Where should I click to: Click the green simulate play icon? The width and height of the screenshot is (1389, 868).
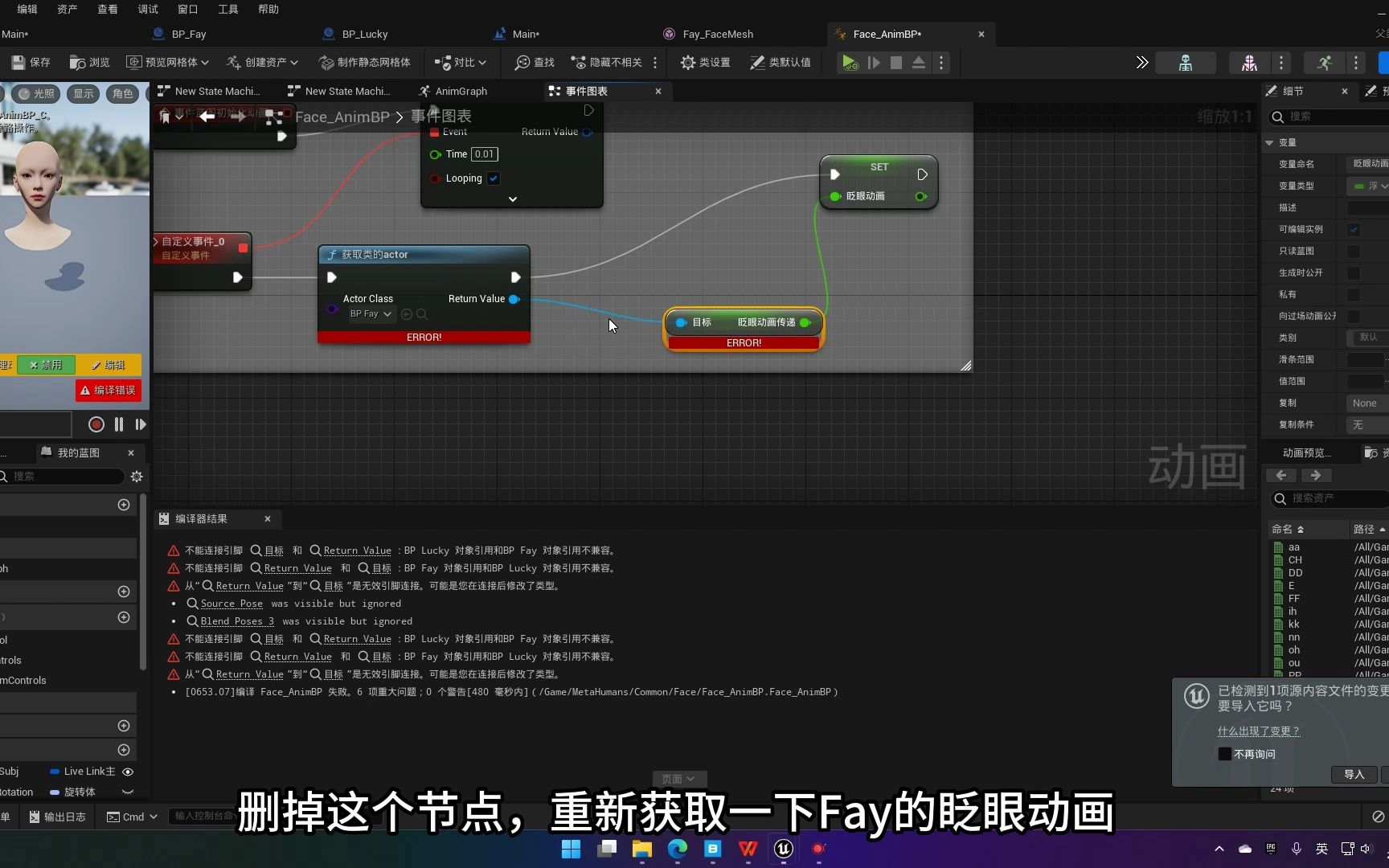pyautogui.click(x=850, y=62)
